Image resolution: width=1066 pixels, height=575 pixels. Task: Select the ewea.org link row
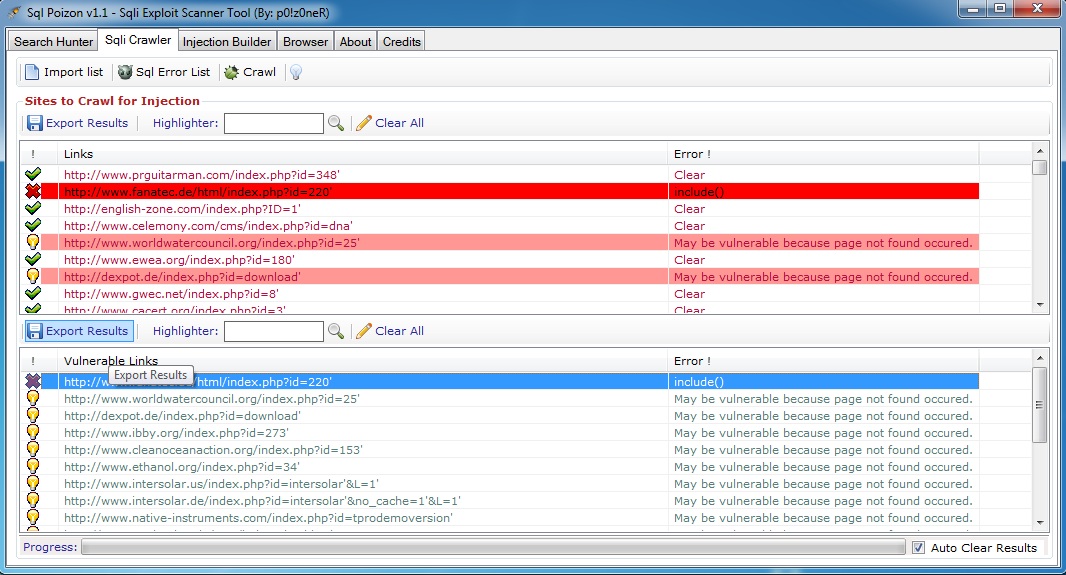179,260
